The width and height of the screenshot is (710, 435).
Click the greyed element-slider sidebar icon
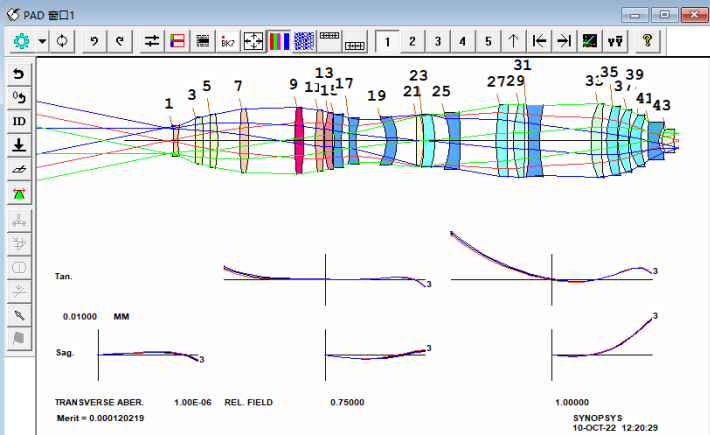19,221
